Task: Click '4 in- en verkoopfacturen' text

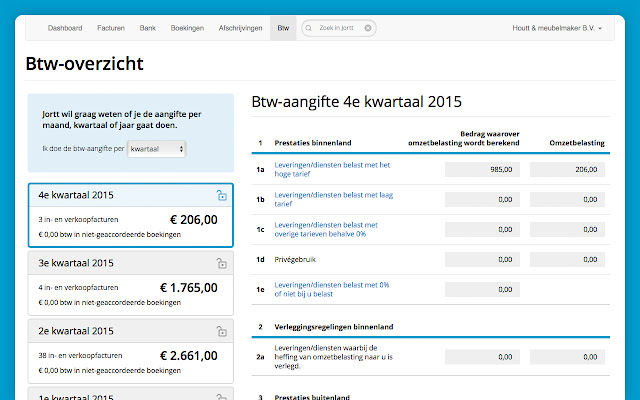Action: point(78,288)
